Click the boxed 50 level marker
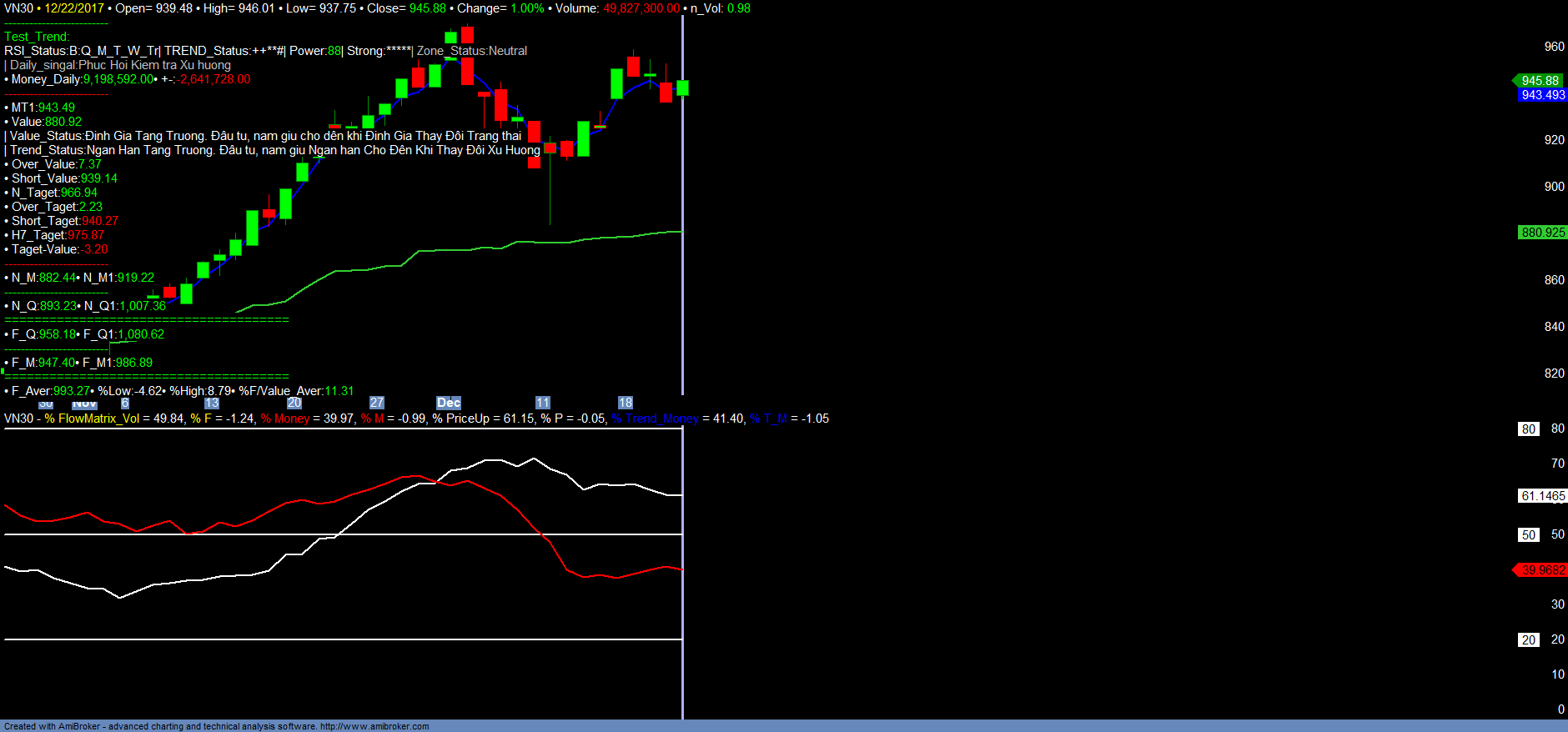The height and width of the screenshot is (732, 1568). pos(1528,535)
